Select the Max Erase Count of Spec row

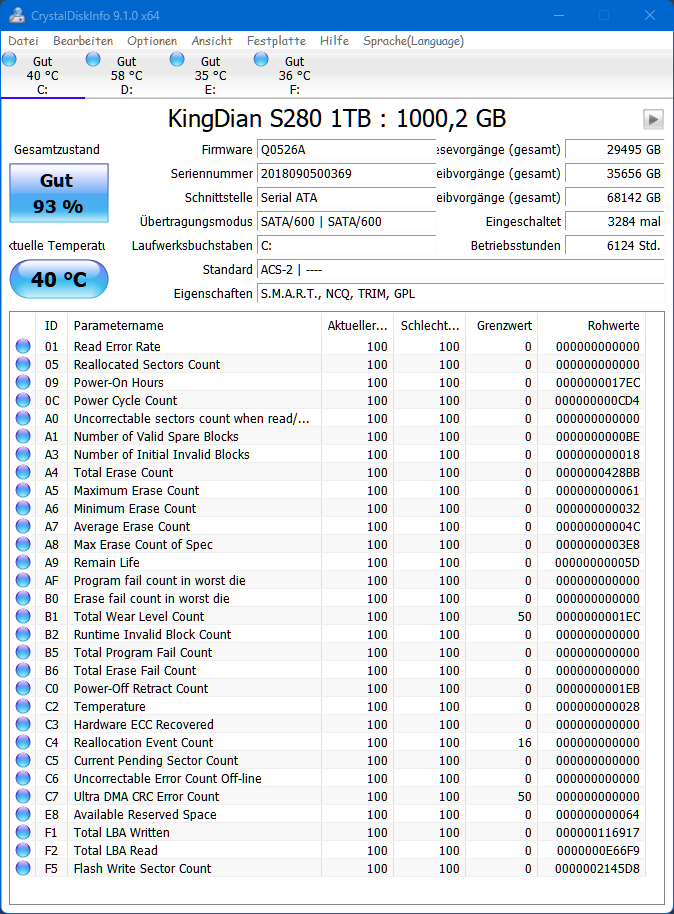[x=328, y=544]
